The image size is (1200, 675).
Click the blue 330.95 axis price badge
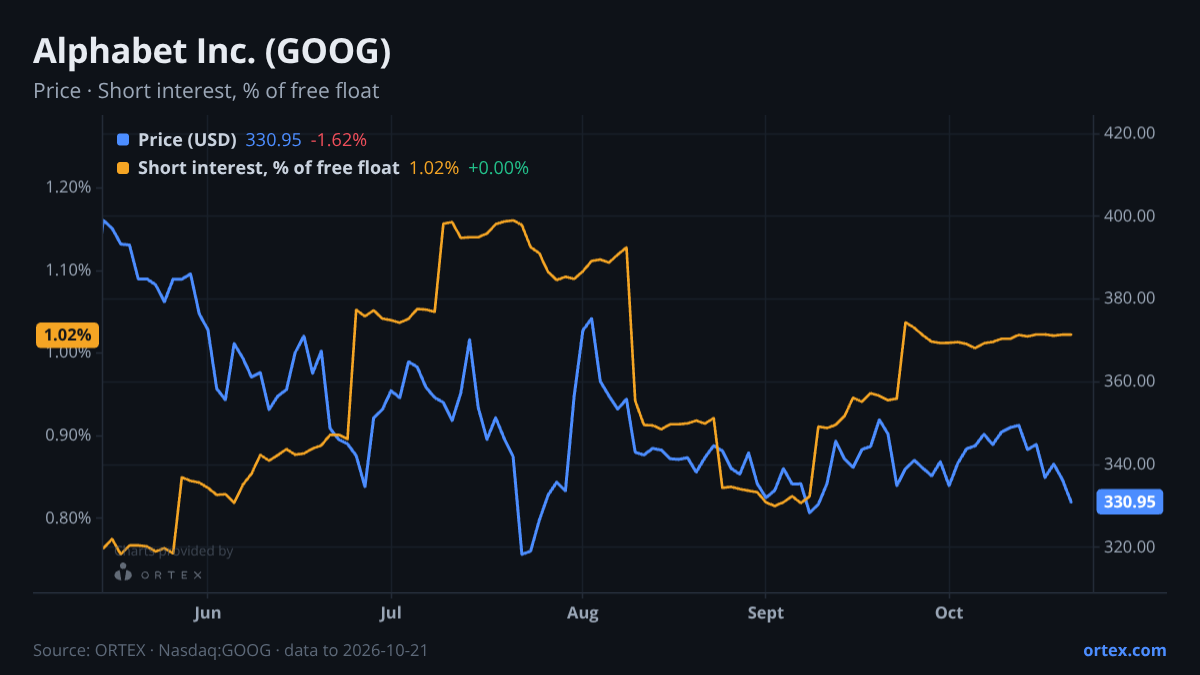[x=1130, y=502]
